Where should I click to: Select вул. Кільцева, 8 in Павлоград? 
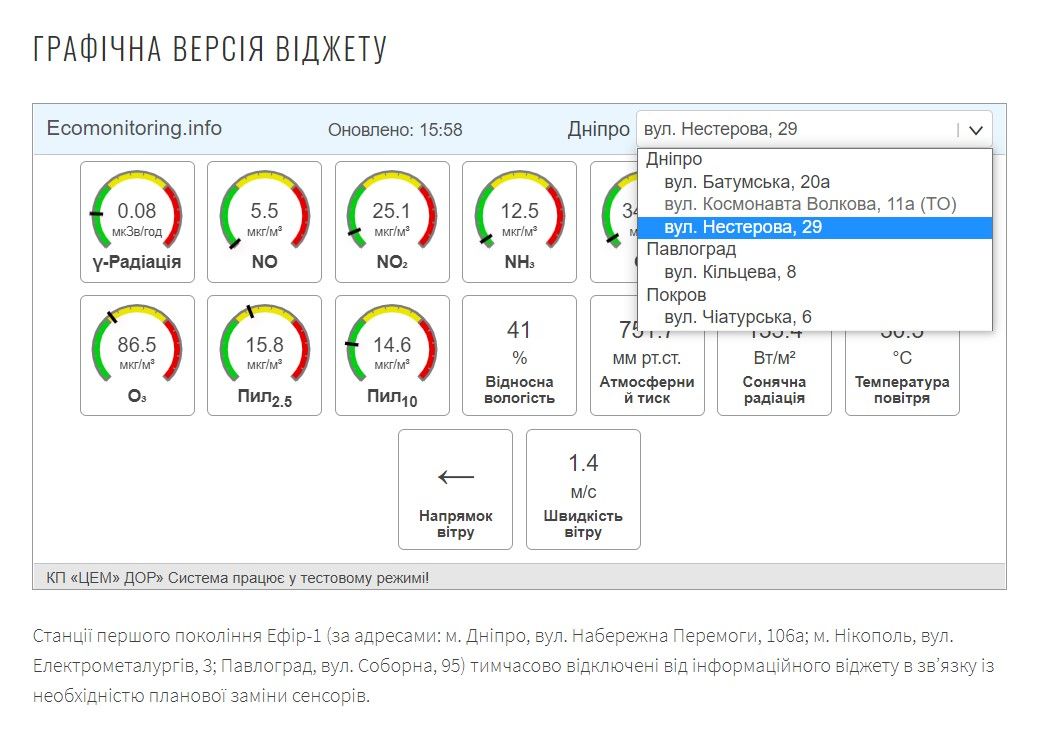pyautogui.click(x=730, y=272)
